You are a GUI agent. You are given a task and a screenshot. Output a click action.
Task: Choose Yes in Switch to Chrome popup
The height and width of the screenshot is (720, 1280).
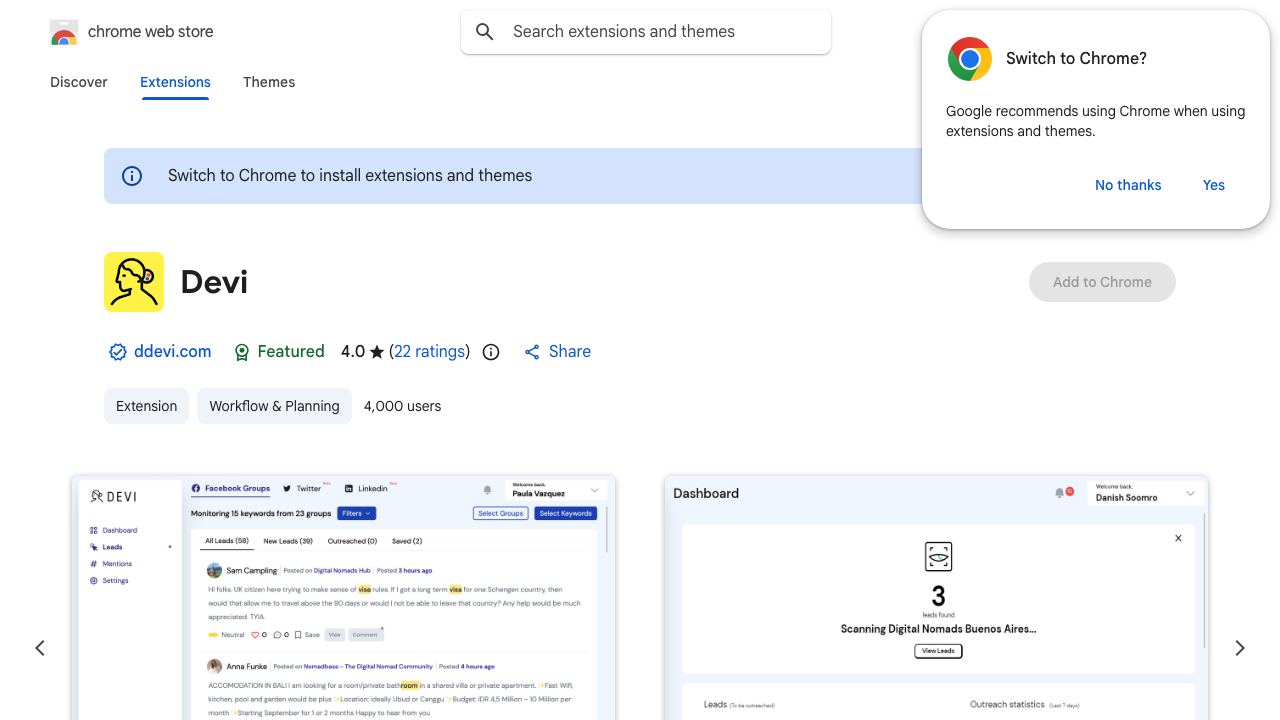pos(1214,185)
